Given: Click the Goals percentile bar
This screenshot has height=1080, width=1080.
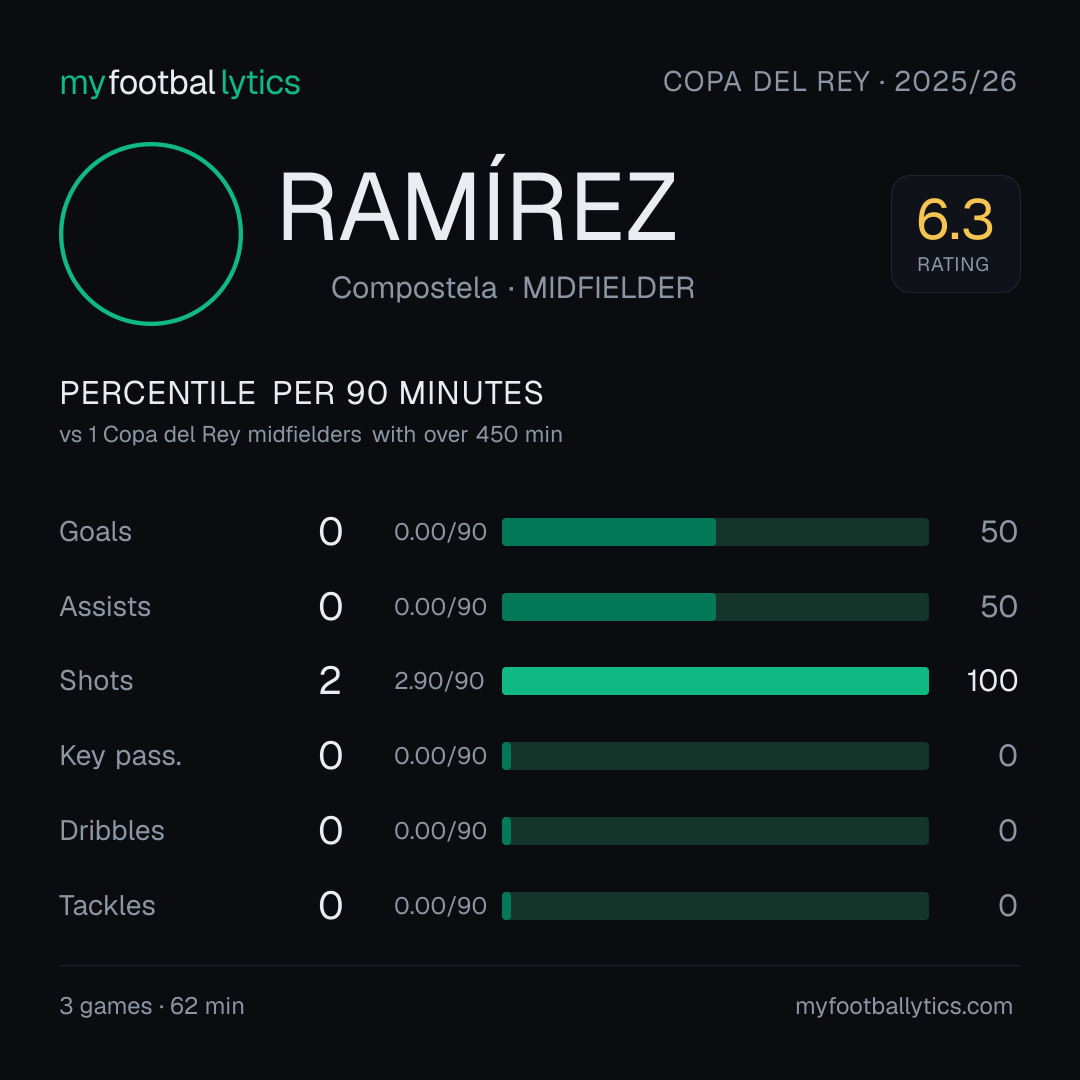Looking at the screenshot, I should [715, 532].
